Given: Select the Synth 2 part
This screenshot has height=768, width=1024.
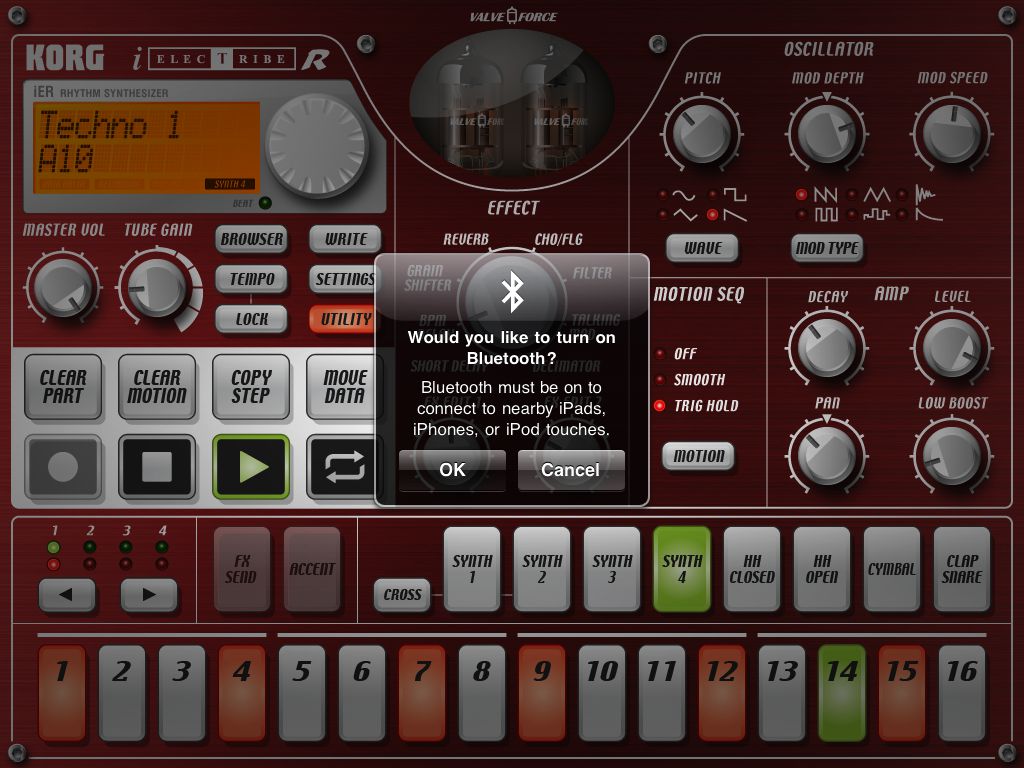Looking at the screenshot, I should click(x=542, y=569).
